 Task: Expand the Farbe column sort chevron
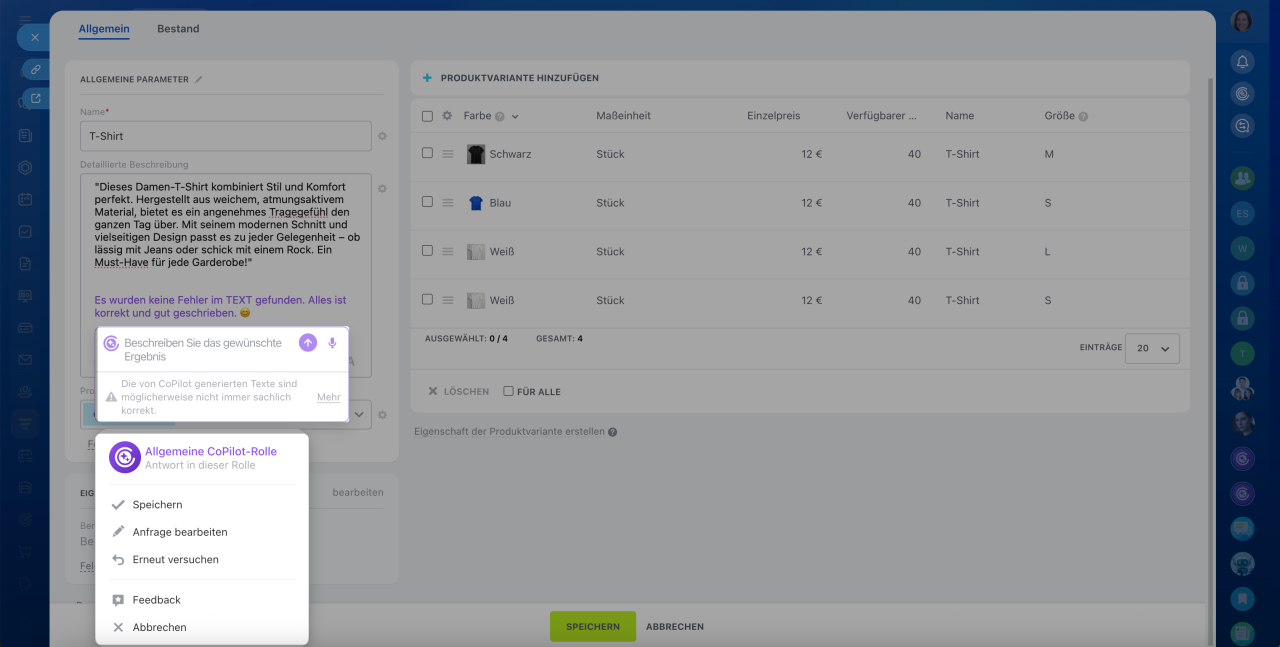515,117
